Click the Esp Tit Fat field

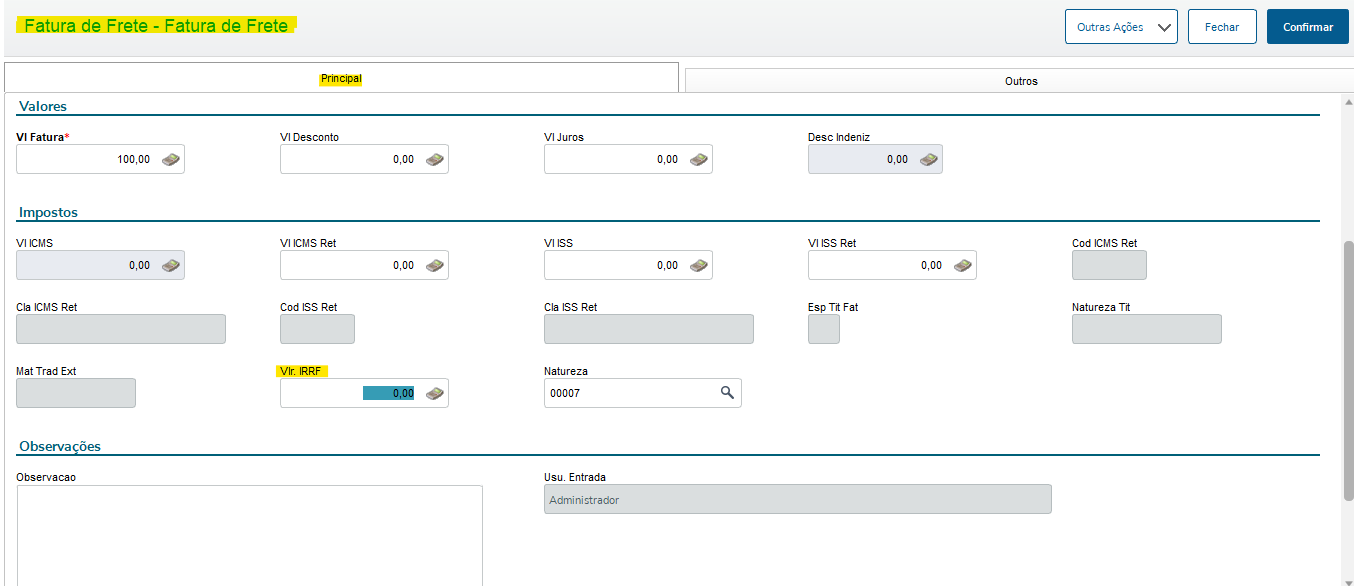tap(824, 329)
